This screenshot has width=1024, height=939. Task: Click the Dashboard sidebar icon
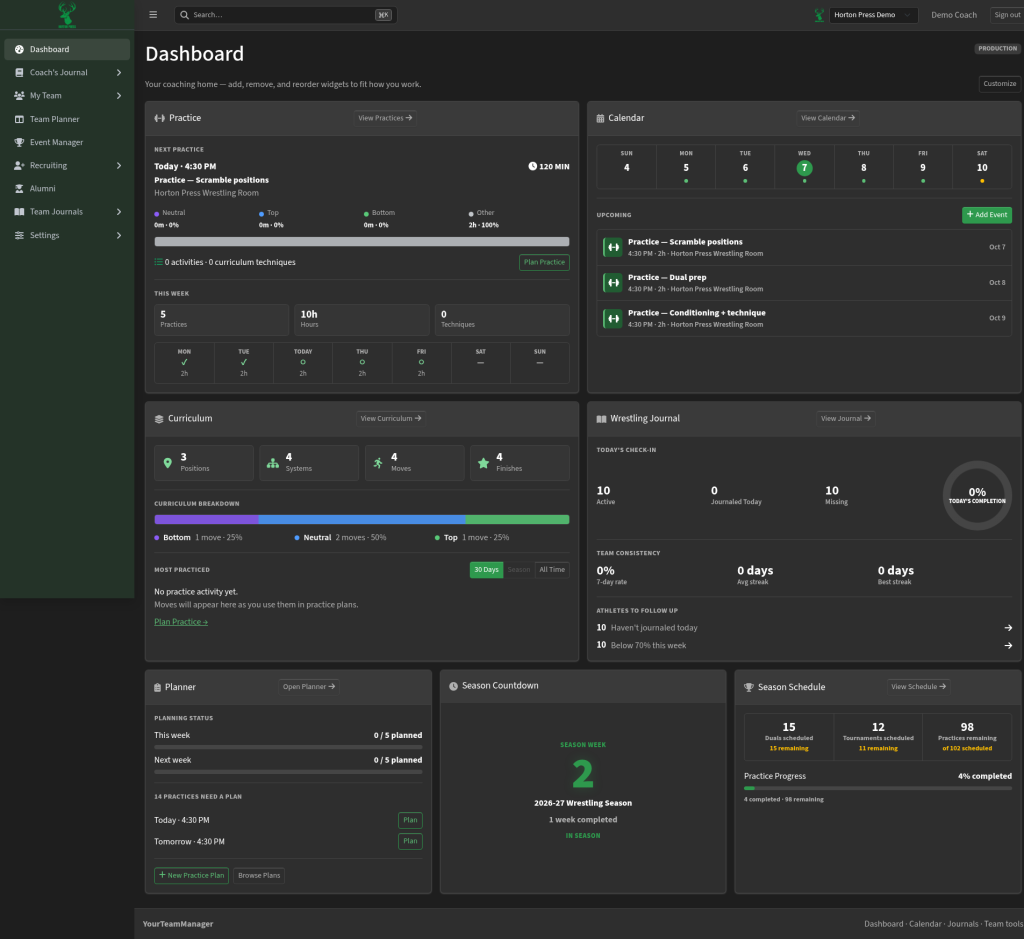[19, 49]
